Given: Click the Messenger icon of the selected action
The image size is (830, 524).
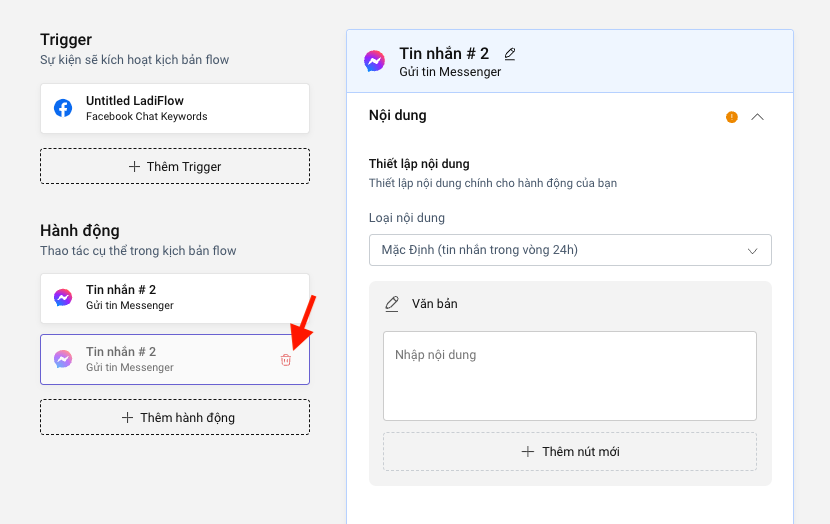Looking at the screenshot, I should (x=63, y=359).
